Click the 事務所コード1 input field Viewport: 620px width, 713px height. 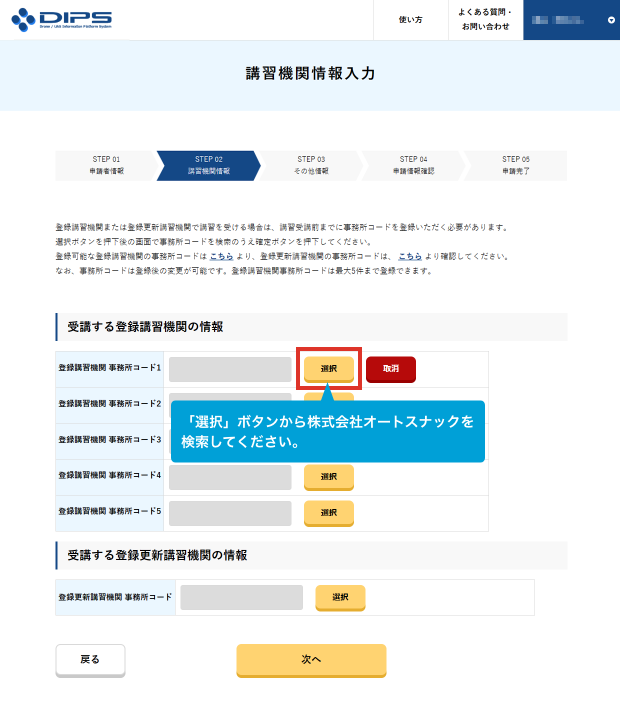(230, 369)
